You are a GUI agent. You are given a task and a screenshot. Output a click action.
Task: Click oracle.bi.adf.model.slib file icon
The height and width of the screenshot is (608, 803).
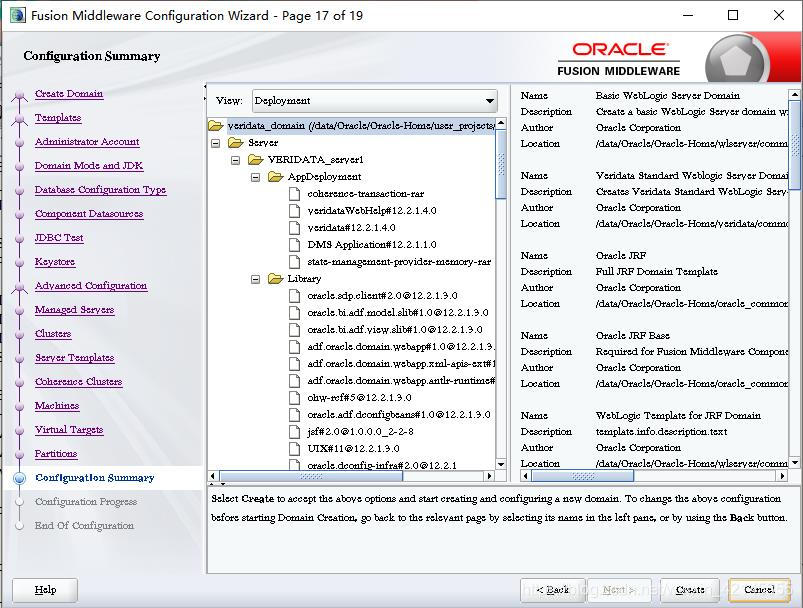click(x=294, y=312)
